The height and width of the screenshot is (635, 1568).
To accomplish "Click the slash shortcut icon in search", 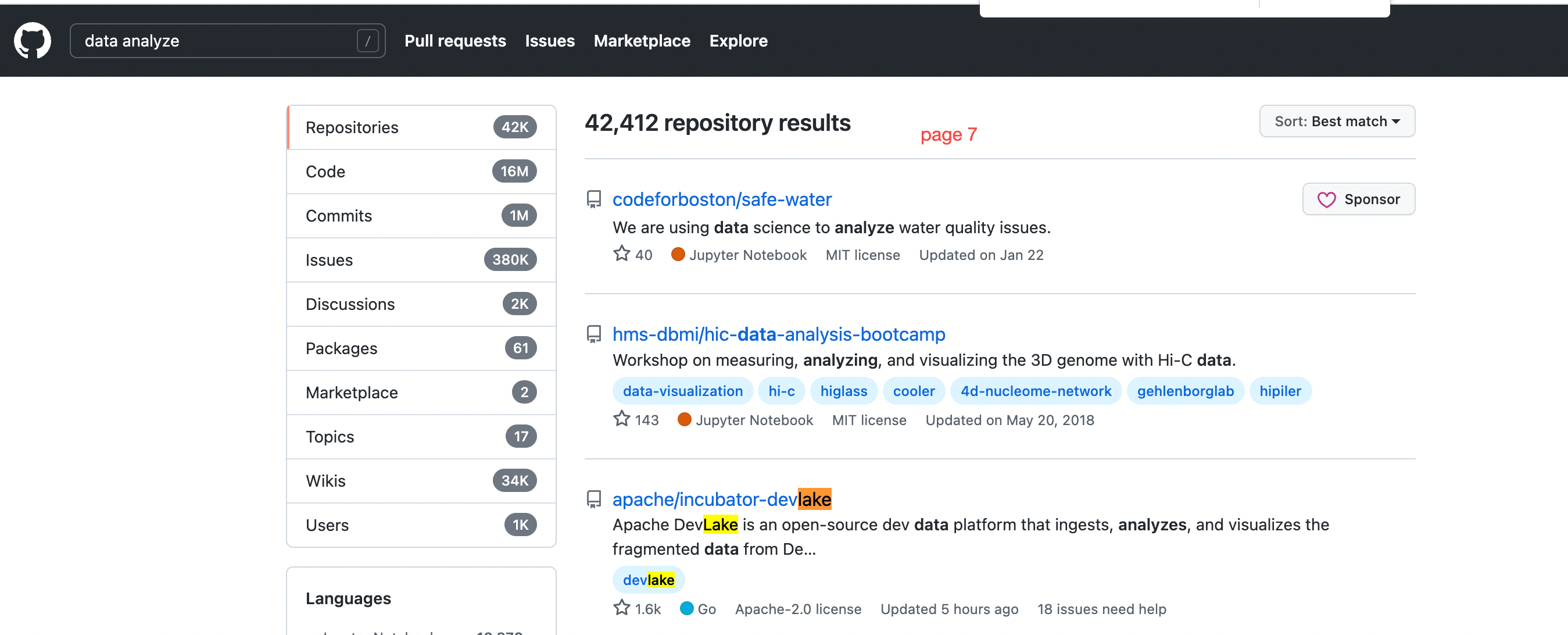I will click(367, 41).
